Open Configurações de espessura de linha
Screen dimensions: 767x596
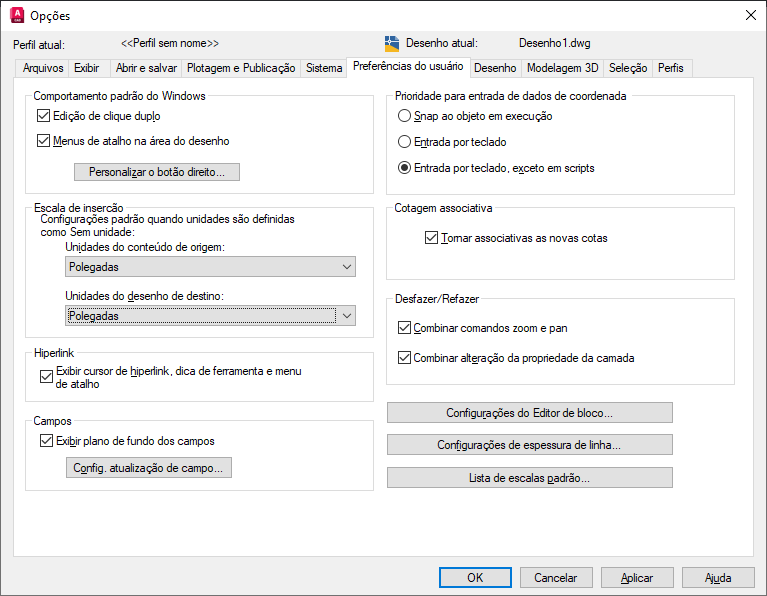pyautogui.click(x=530, y=445)
